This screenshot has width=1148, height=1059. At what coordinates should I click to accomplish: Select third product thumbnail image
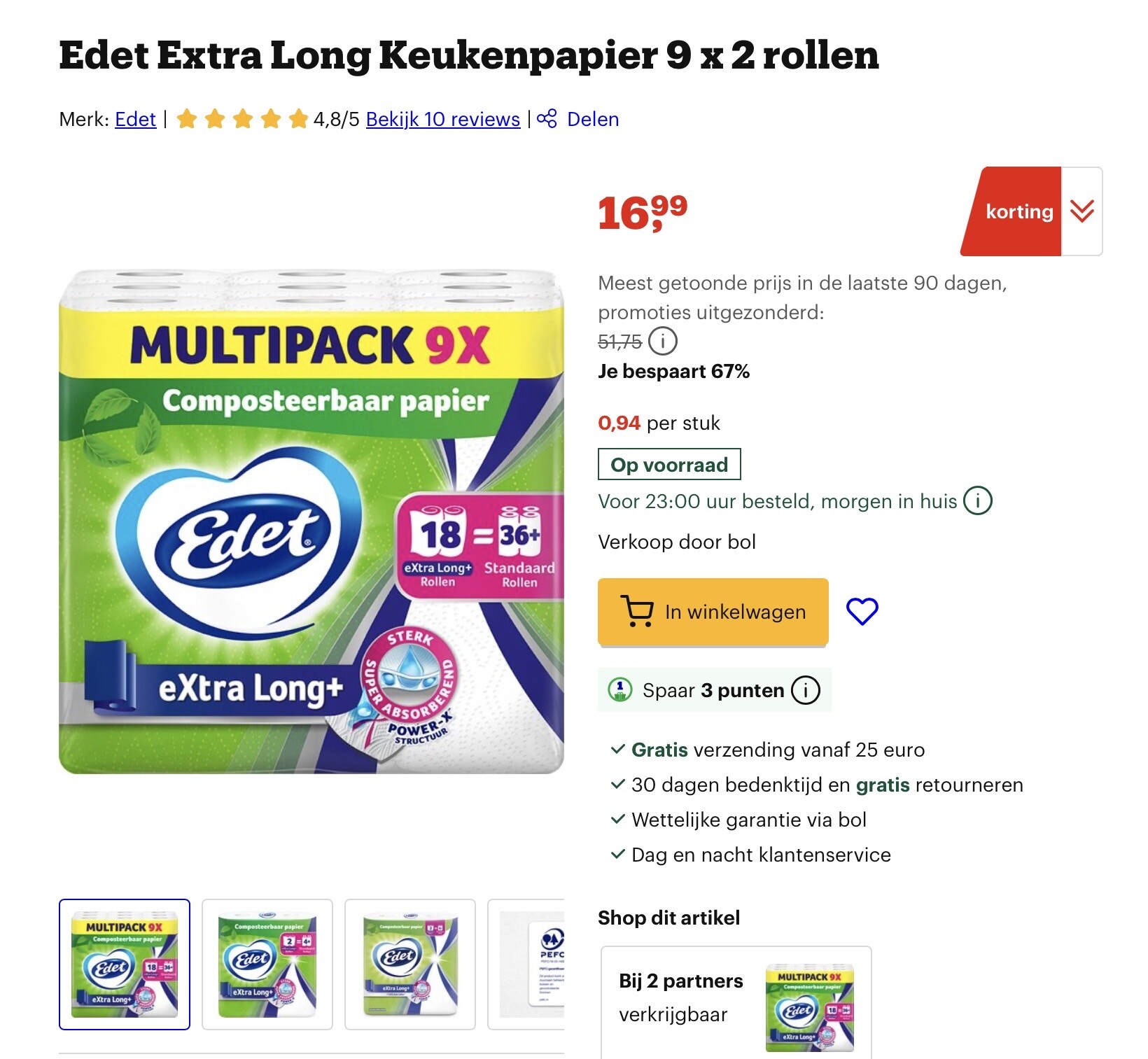[410, 965]
